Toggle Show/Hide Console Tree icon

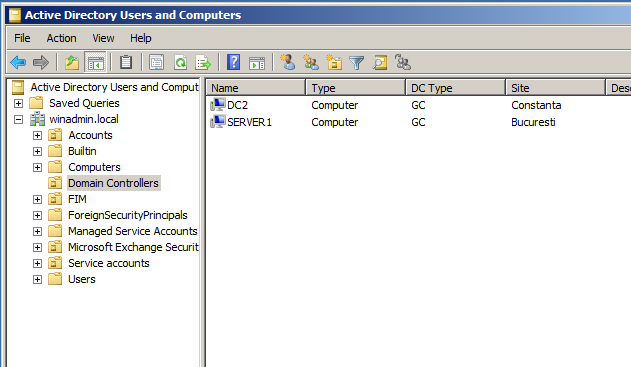[95, 62]
